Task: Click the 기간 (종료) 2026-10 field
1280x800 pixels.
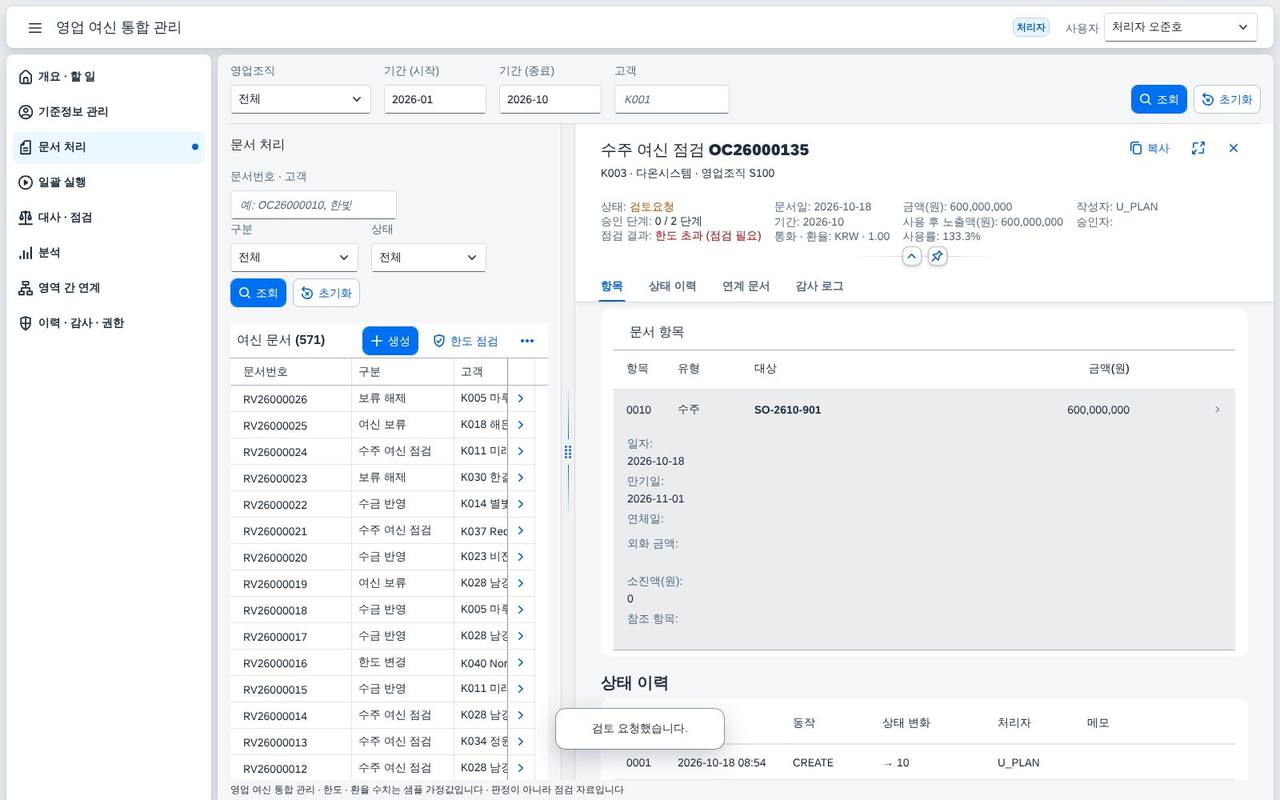Action: [x=550, y=99]
